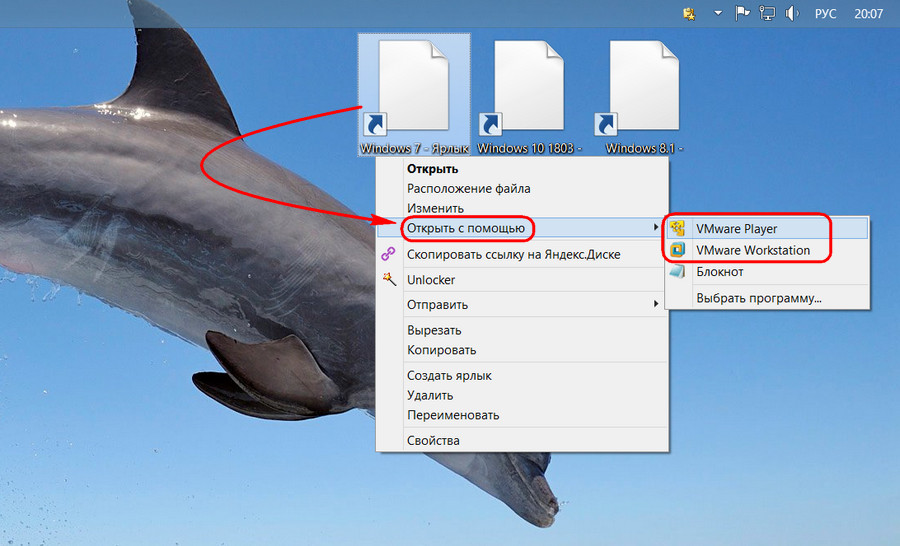
Task: Click the Yandex Disk link icon
Action: click(389, 254)
